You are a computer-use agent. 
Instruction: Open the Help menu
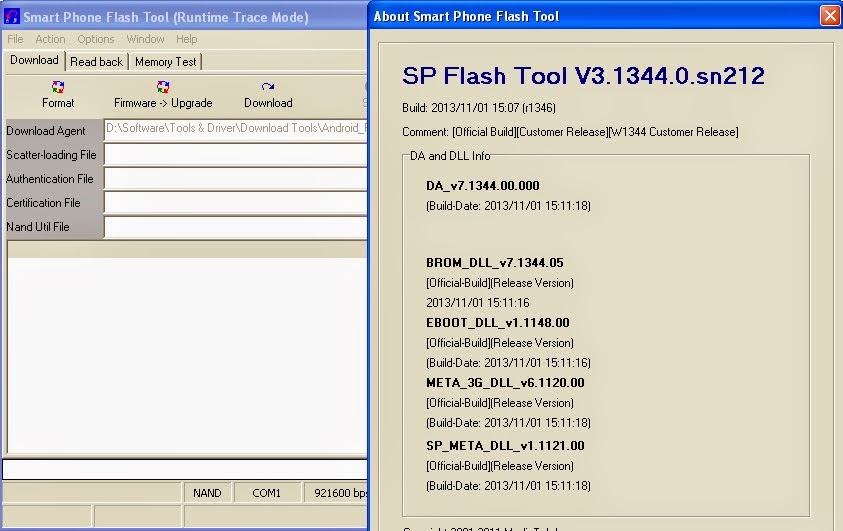pyautogui.click(x=187, y=39)
